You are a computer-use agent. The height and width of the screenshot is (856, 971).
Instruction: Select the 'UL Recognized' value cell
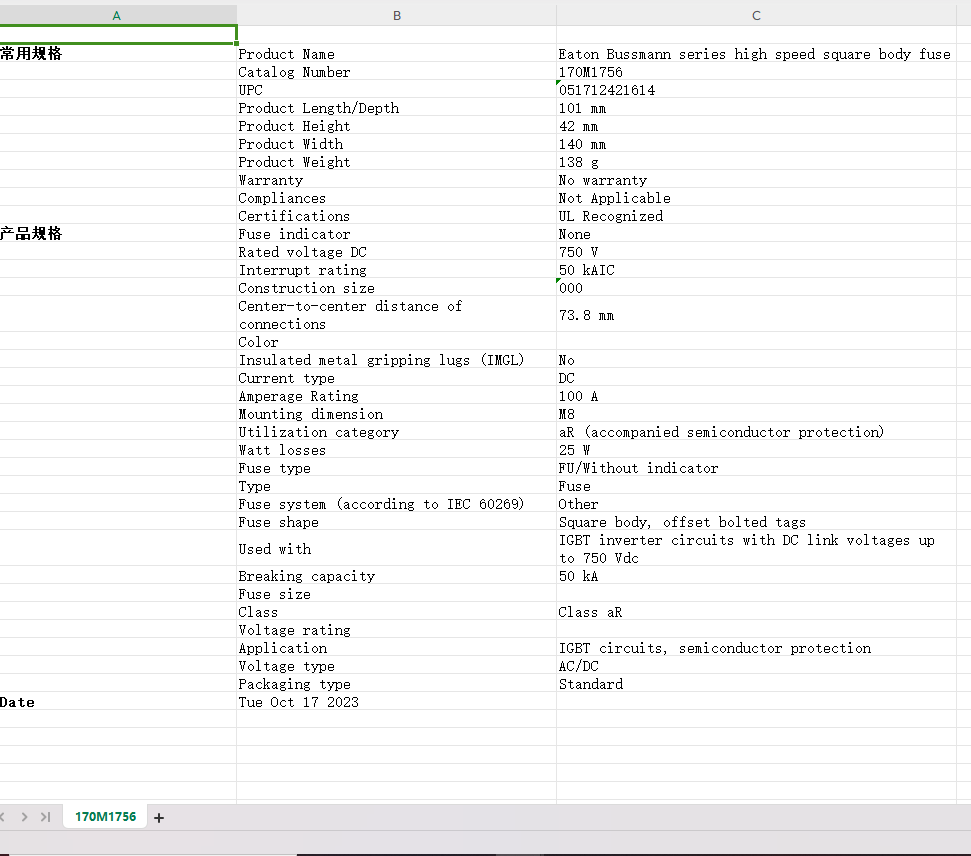756,216
